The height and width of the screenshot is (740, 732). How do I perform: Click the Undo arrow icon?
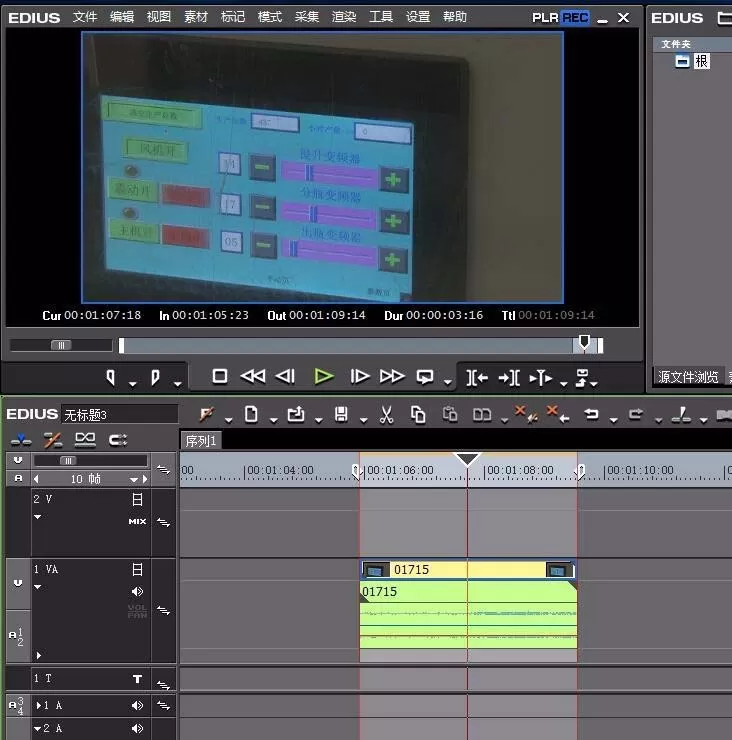591,414
